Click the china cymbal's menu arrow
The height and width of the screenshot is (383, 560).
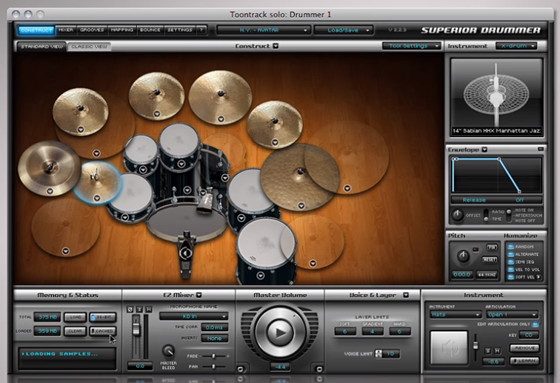[50, 191]
